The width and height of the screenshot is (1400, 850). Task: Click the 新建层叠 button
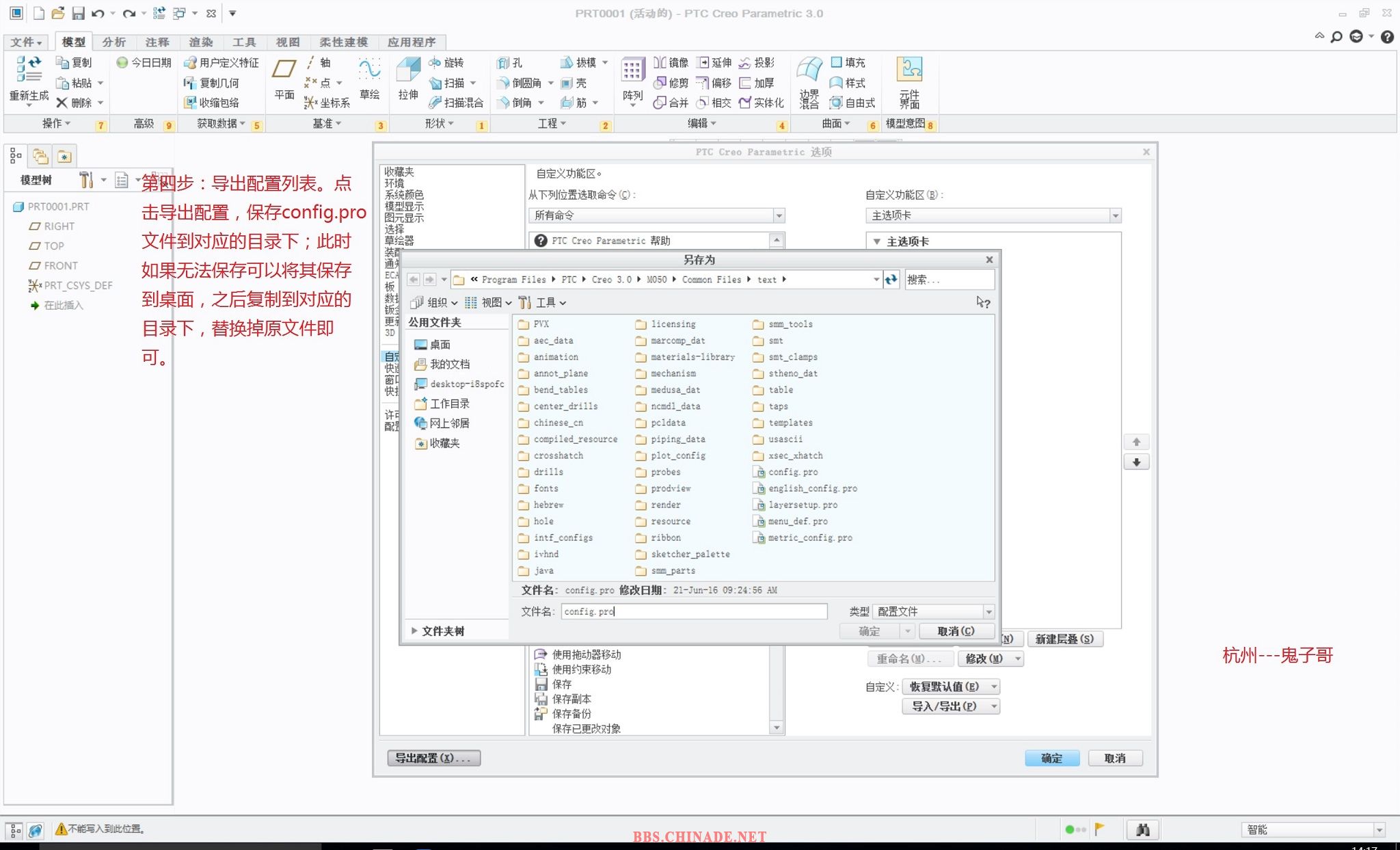(x=1064, y=639)
